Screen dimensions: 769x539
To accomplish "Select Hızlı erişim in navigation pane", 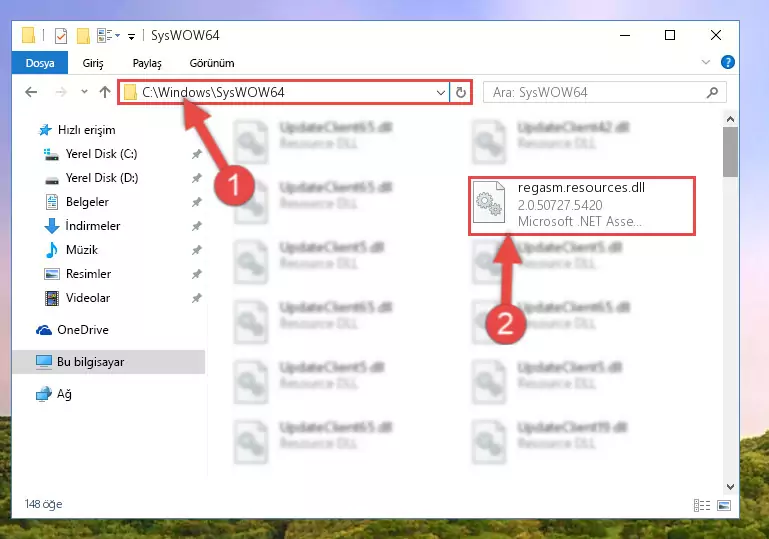I will 77,130.
